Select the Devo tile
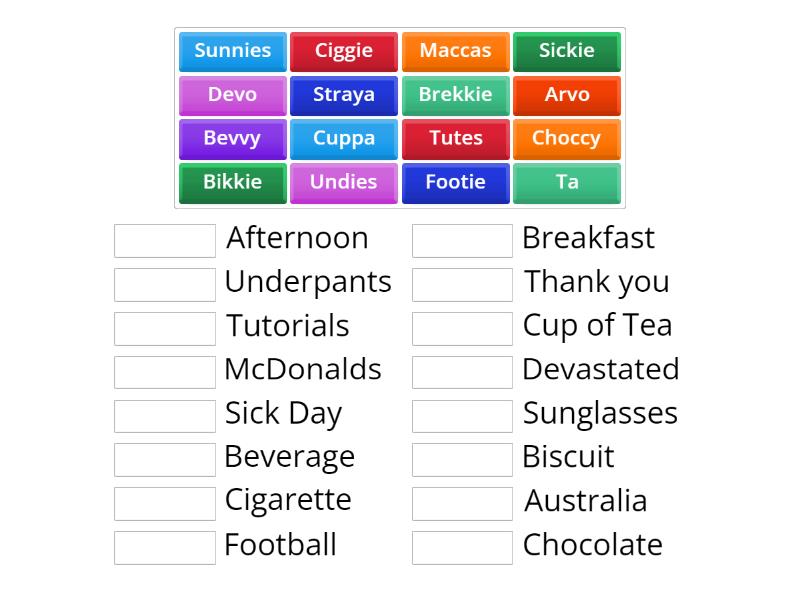Viewport: 800px width, 600px height. [232, 95]
